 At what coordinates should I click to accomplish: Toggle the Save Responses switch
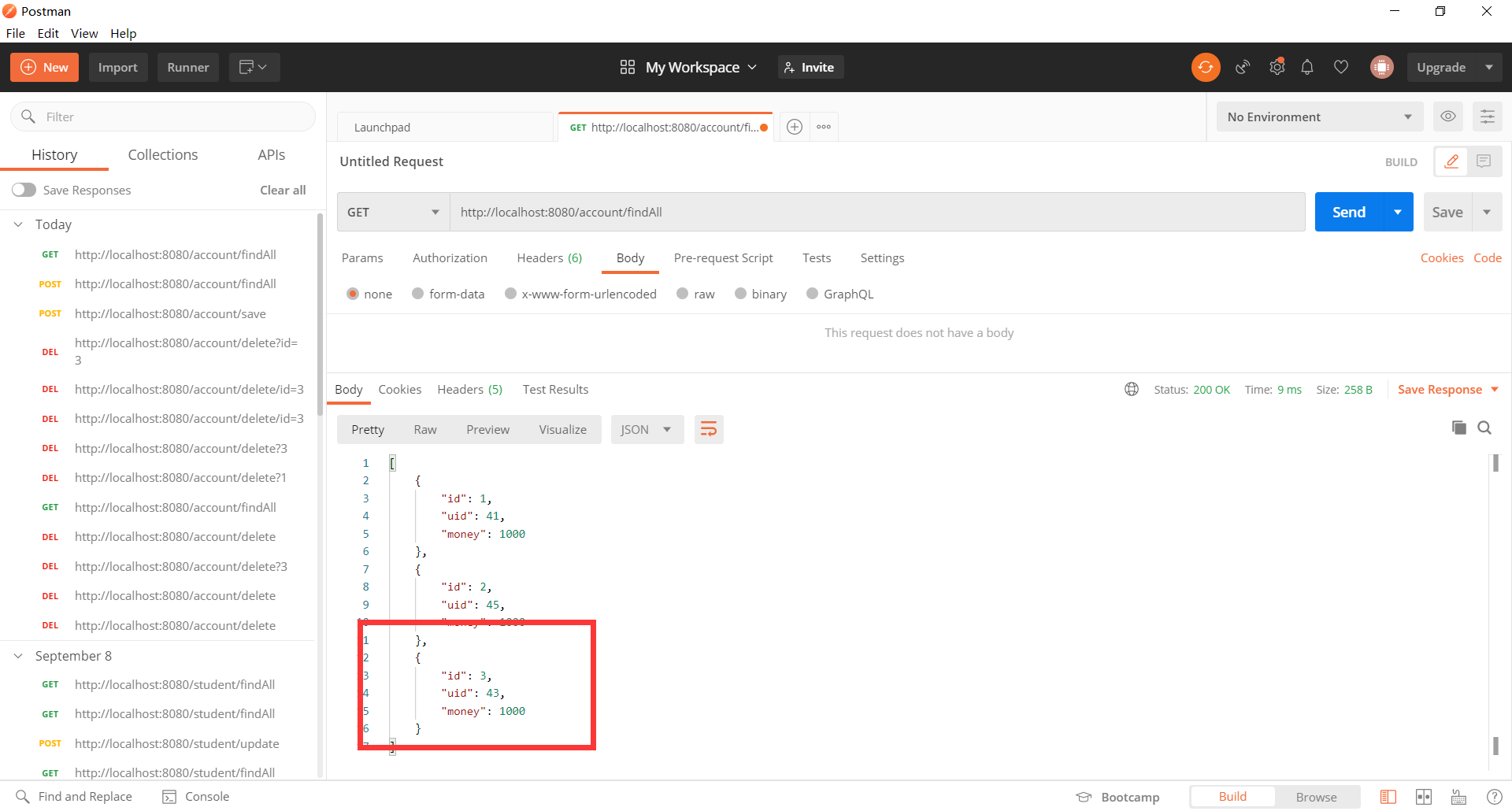[24, 190]
